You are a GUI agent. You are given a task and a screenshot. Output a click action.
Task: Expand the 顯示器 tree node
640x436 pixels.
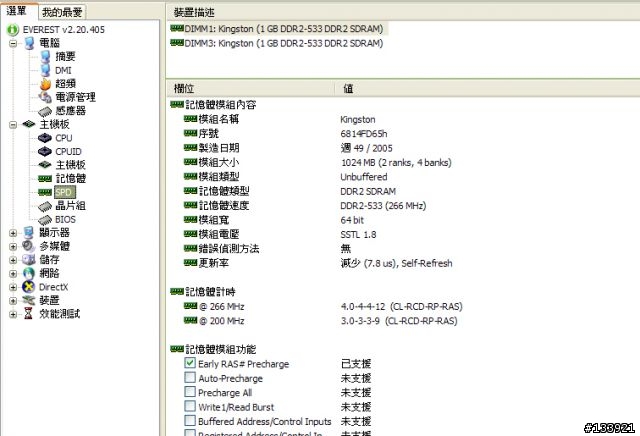[13, 233]
